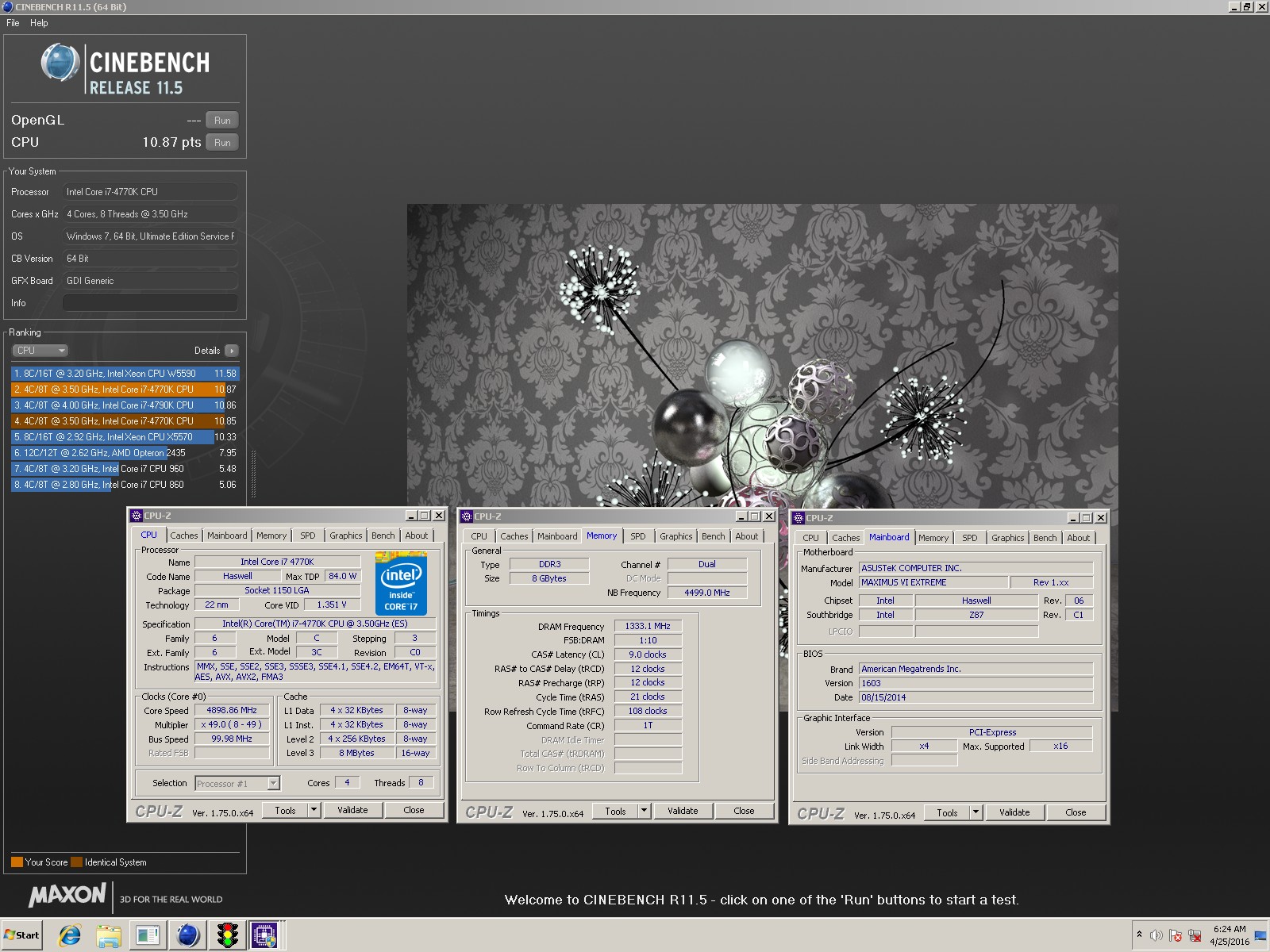Select ranking entry Xeon CPU X5570
The image size is (1270, 952).
[125, 437]
